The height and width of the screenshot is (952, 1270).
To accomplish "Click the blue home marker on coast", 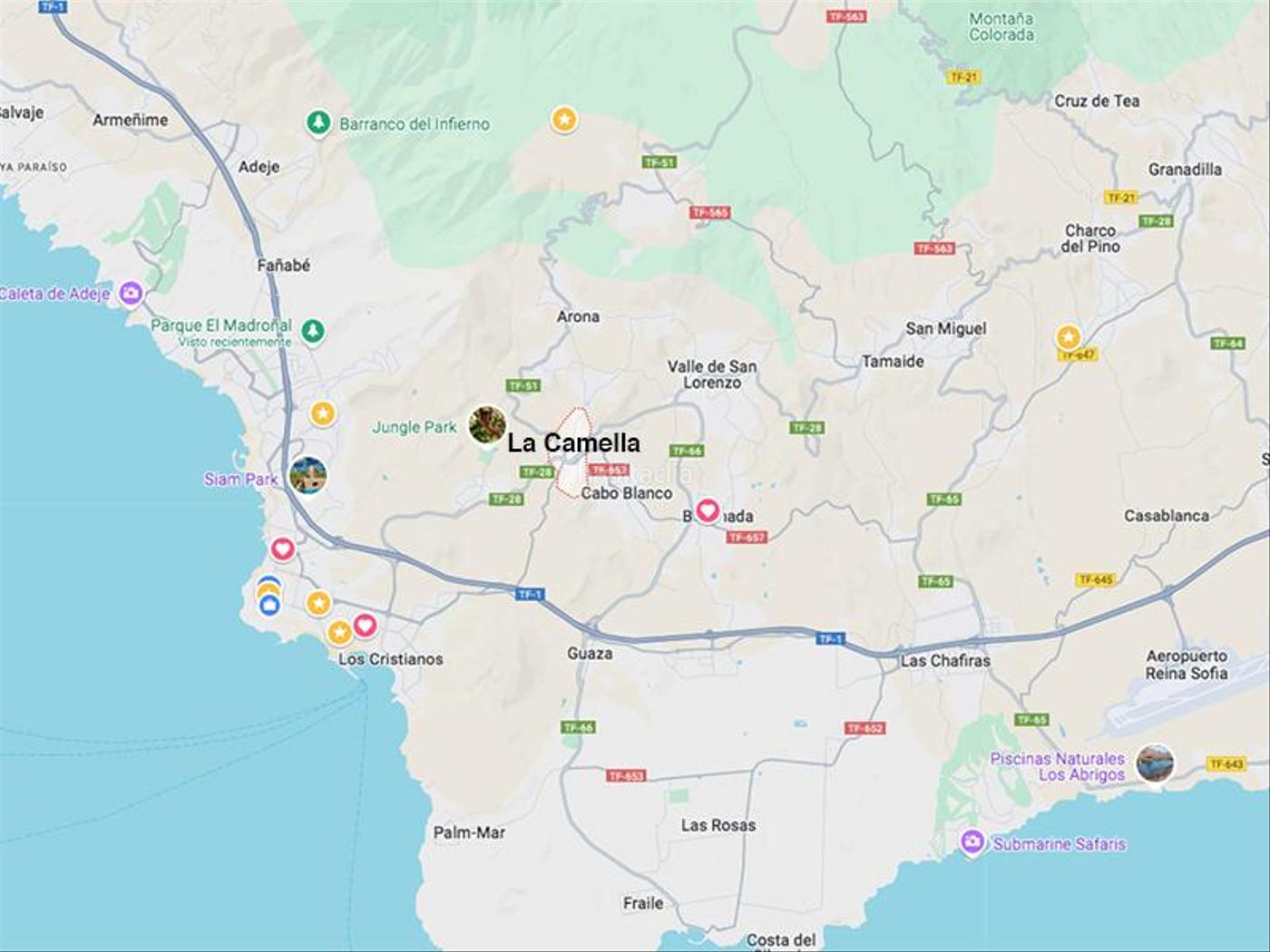I will click(x=269, y=606).
